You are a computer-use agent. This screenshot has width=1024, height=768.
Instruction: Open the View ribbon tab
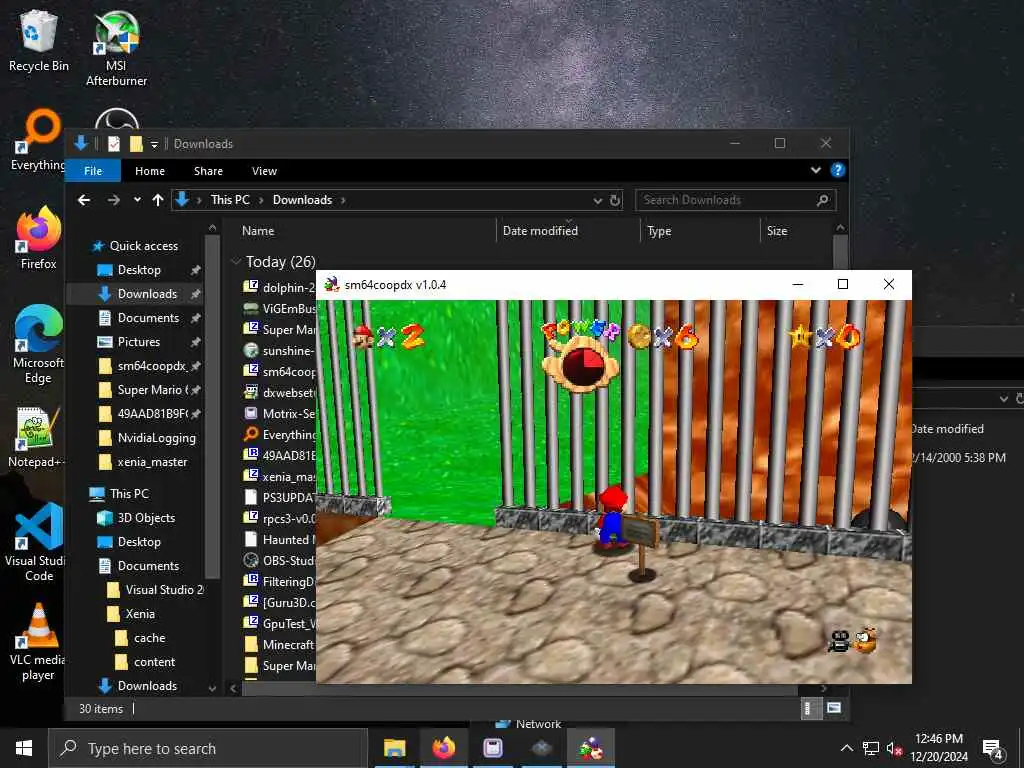click(264, 170)
